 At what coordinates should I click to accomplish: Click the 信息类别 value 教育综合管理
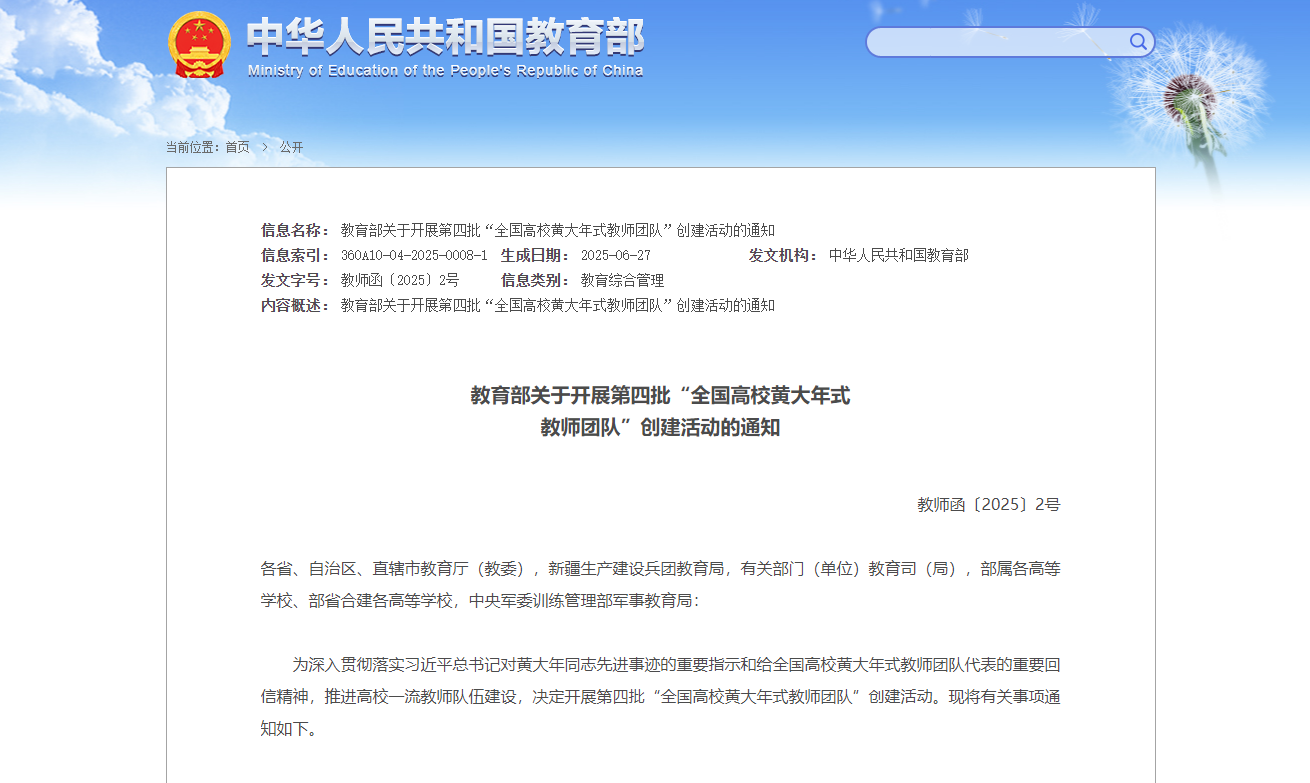622,281
